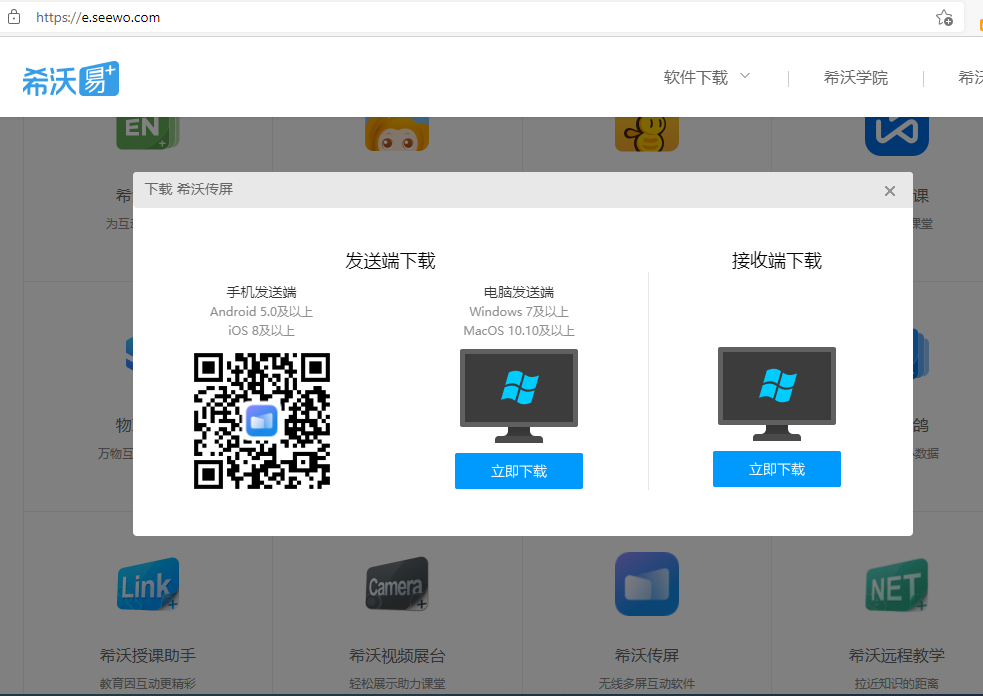Close the 下载 希沃传屏 dialog
This screenshot has height=696, width=983.
(890, 191)
